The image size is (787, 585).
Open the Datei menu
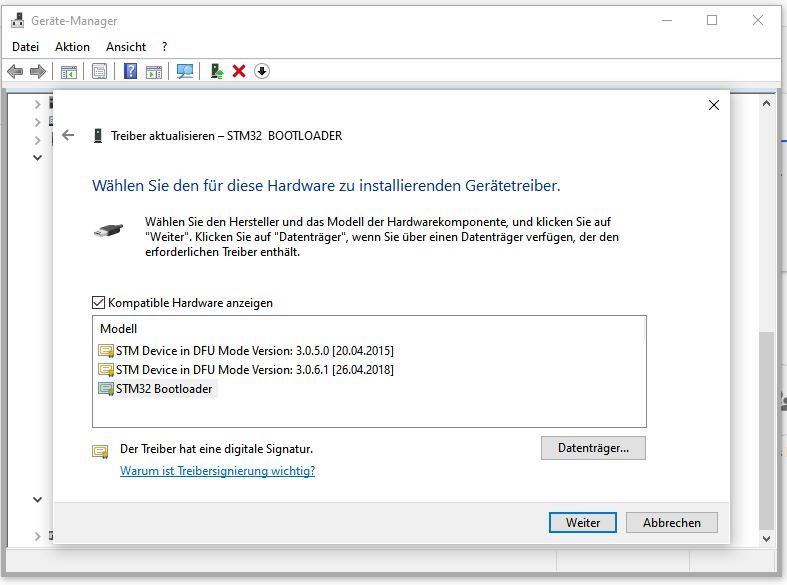pos(26,47)
